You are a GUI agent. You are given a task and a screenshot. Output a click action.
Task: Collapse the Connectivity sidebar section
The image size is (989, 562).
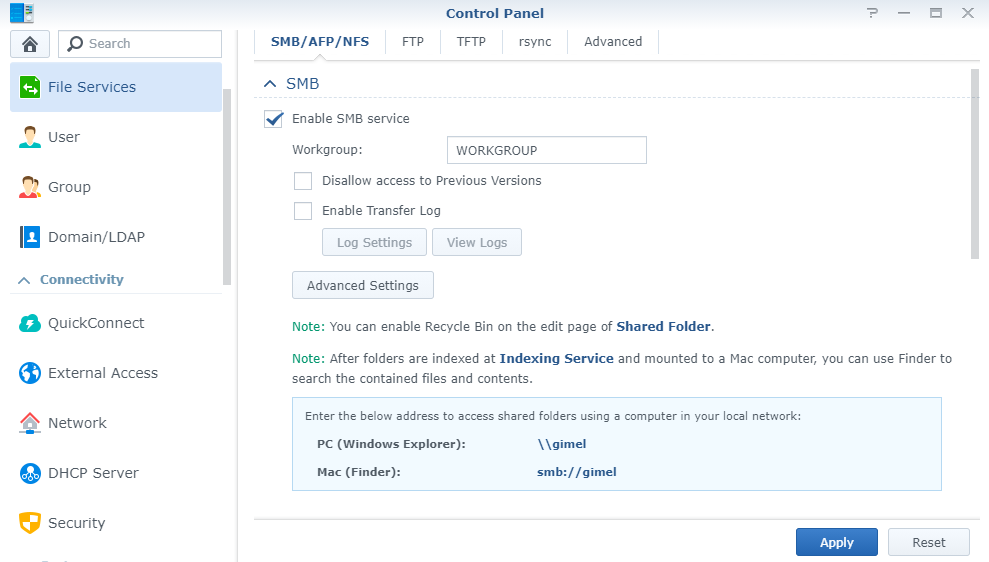25,280
